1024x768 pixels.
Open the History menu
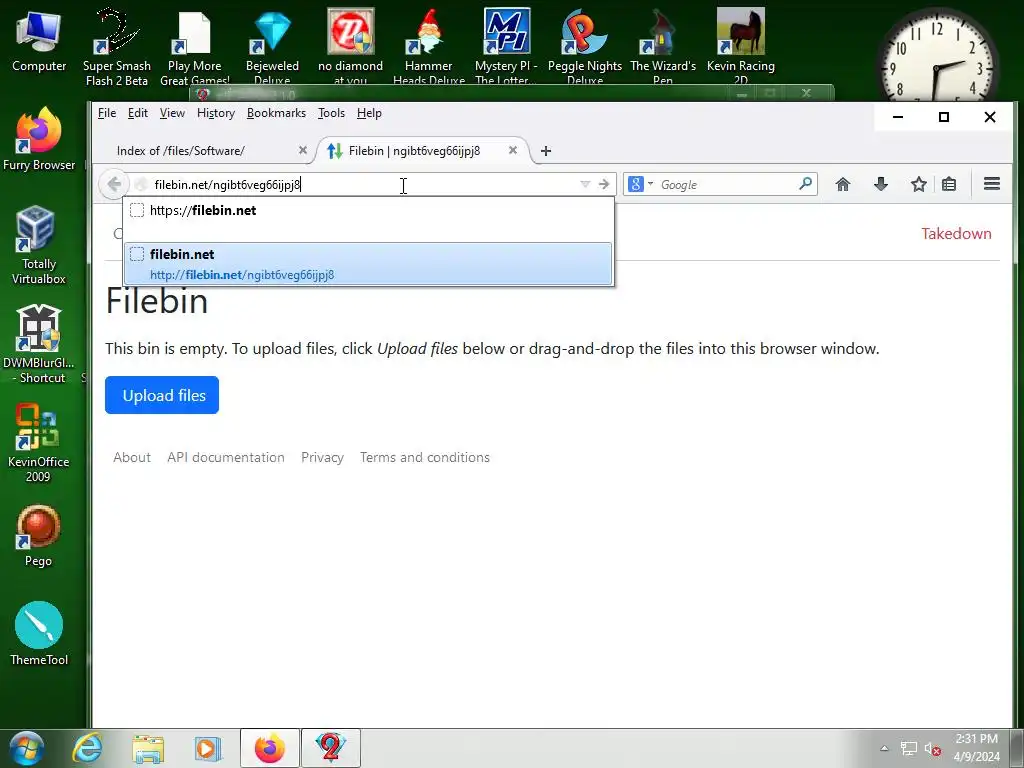216,113
